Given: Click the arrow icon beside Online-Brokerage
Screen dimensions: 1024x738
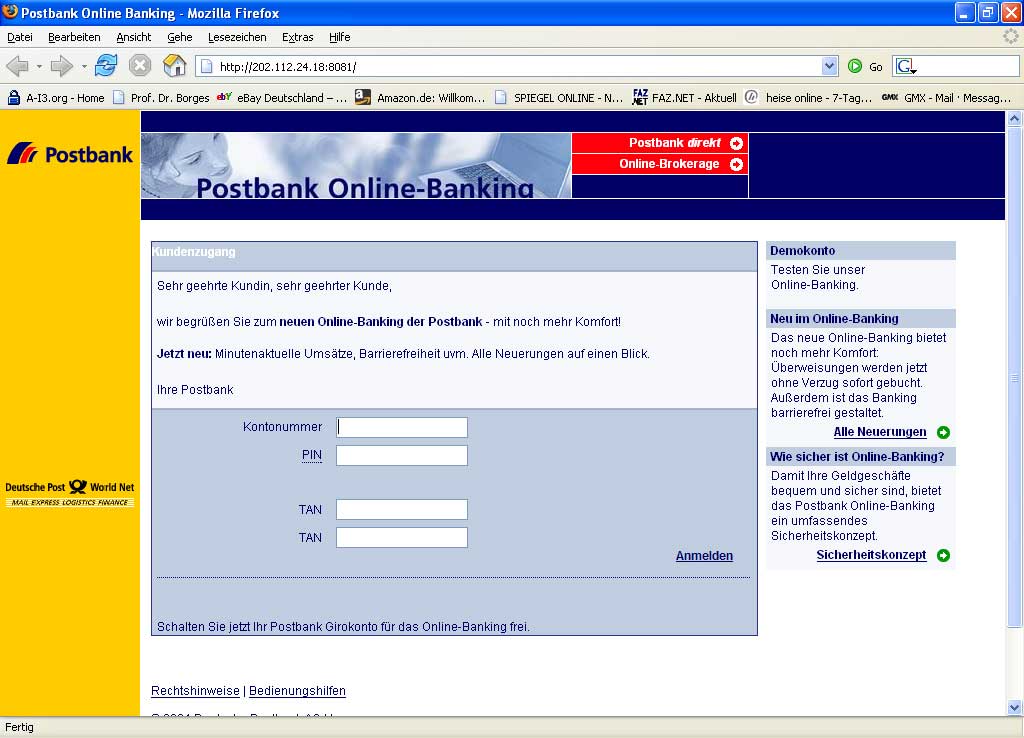Looking at the screenshot, I should pyautogui.click(x=736, y=164).
